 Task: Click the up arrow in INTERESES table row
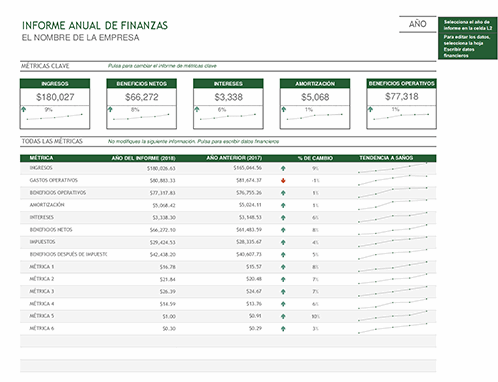(x=283, y=218)
